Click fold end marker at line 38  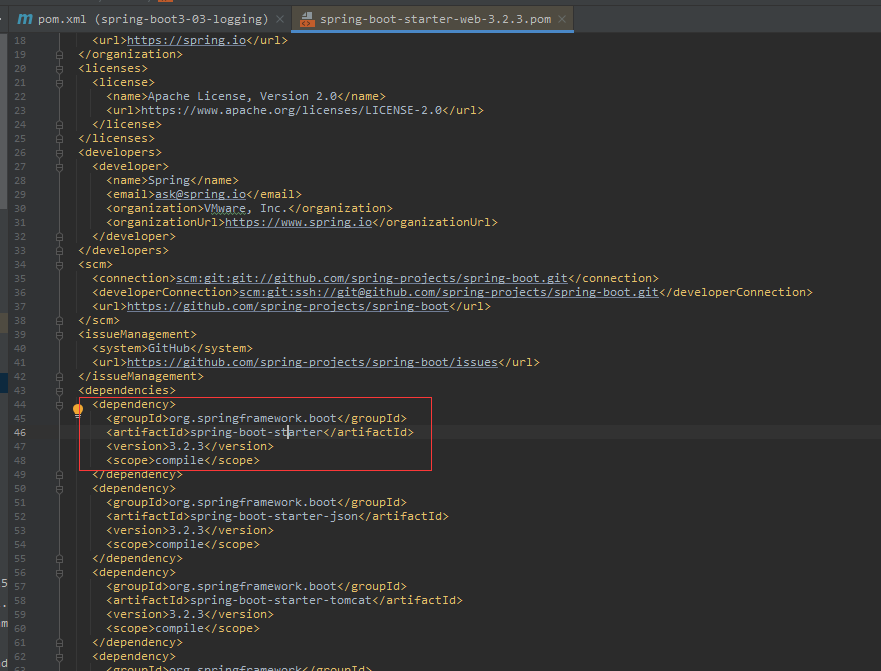click(59, 321)
